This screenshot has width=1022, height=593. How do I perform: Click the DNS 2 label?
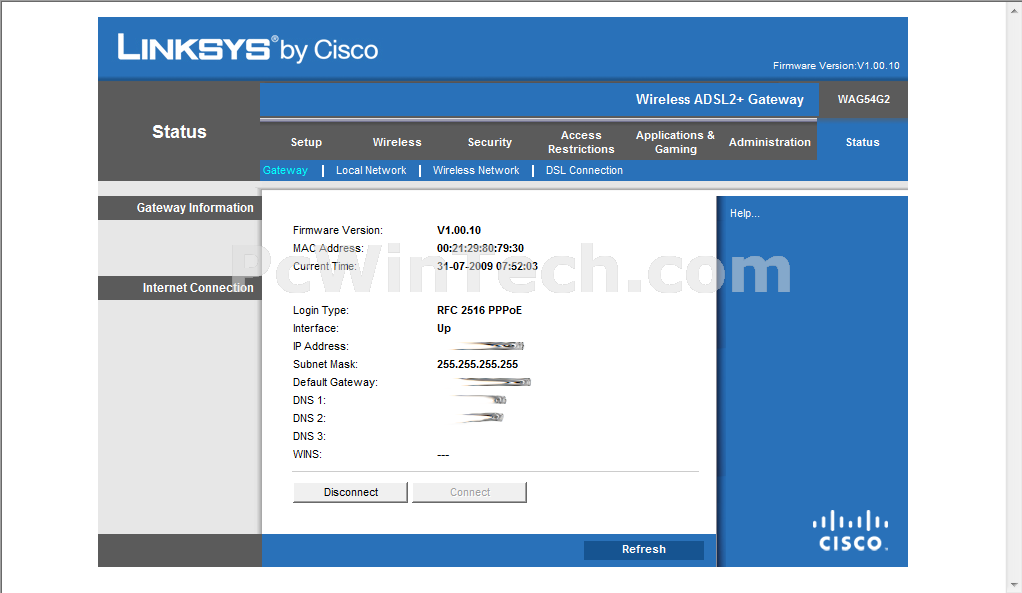pos(309,418)
